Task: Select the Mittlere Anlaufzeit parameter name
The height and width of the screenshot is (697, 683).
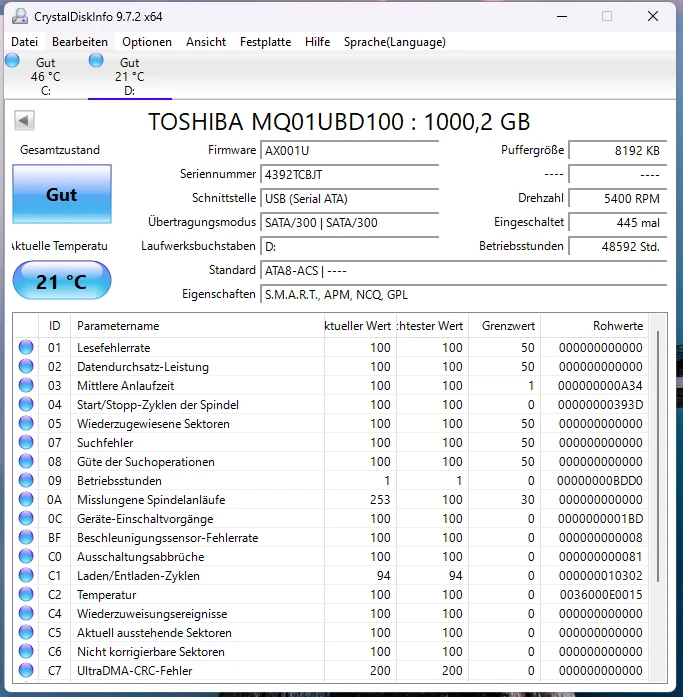Action: point(125,385)
